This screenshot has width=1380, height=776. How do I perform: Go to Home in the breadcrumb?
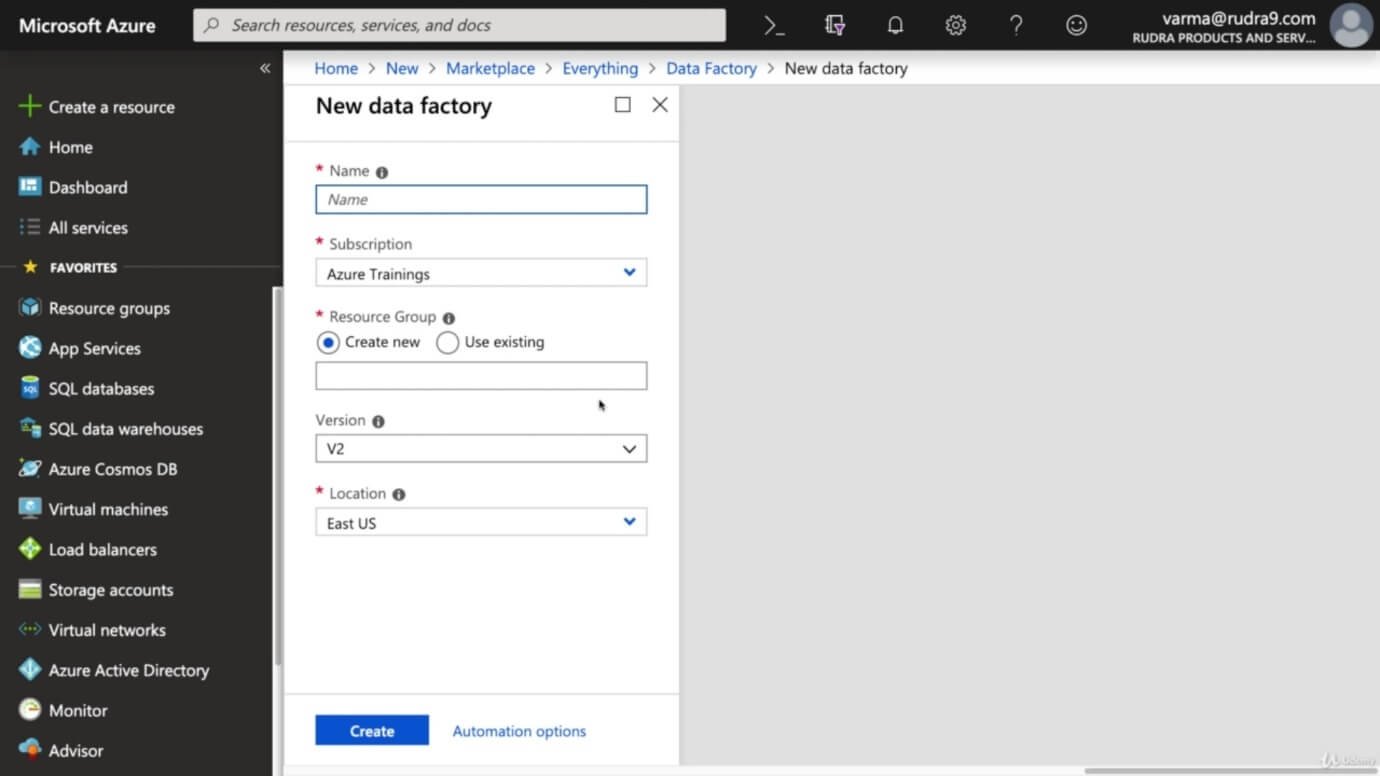336,68
